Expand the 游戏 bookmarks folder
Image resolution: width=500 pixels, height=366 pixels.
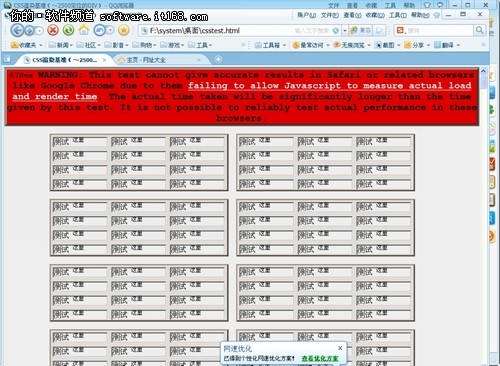coord(172,45)
